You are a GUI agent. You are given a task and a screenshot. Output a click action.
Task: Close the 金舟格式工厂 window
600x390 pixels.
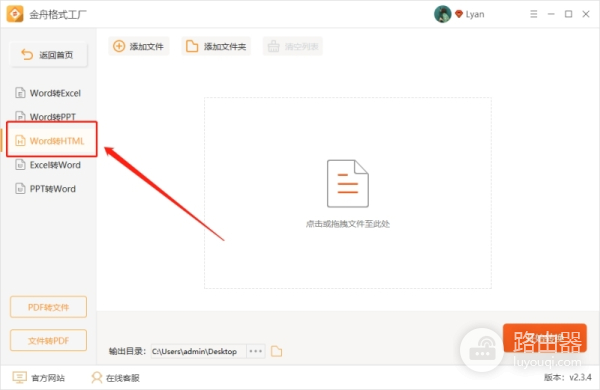tap(586, 14)
